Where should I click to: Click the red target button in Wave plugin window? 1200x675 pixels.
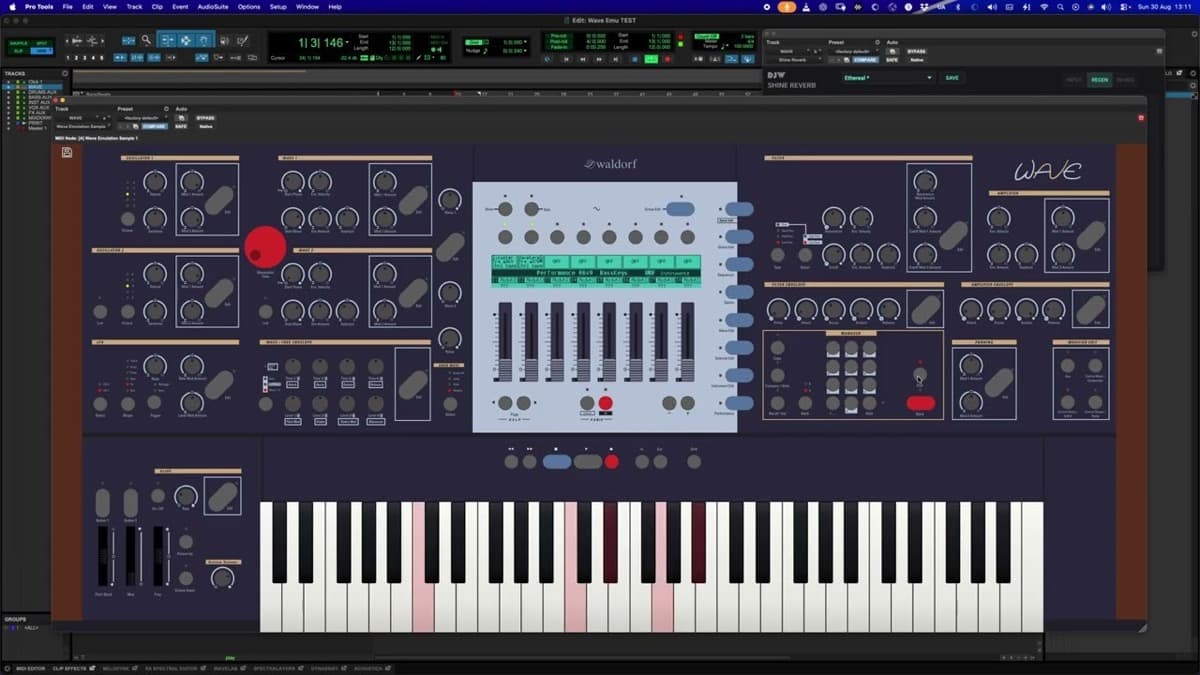tap(1141, 118)
